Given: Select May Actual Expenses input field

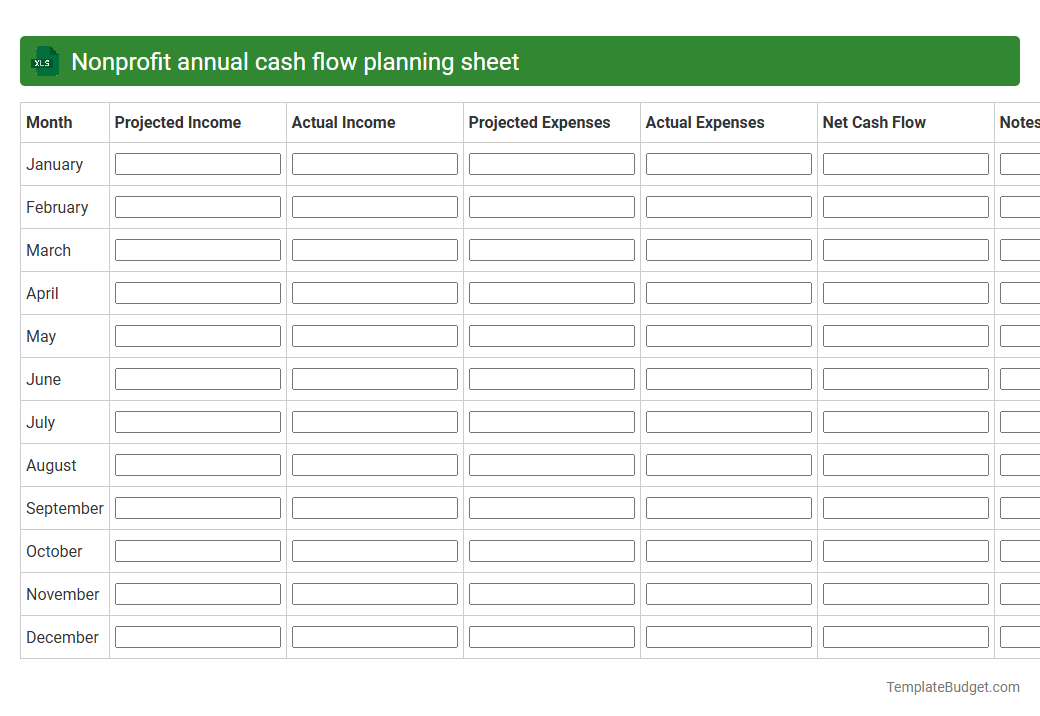Looking at the screenshot, I should 728,335.
